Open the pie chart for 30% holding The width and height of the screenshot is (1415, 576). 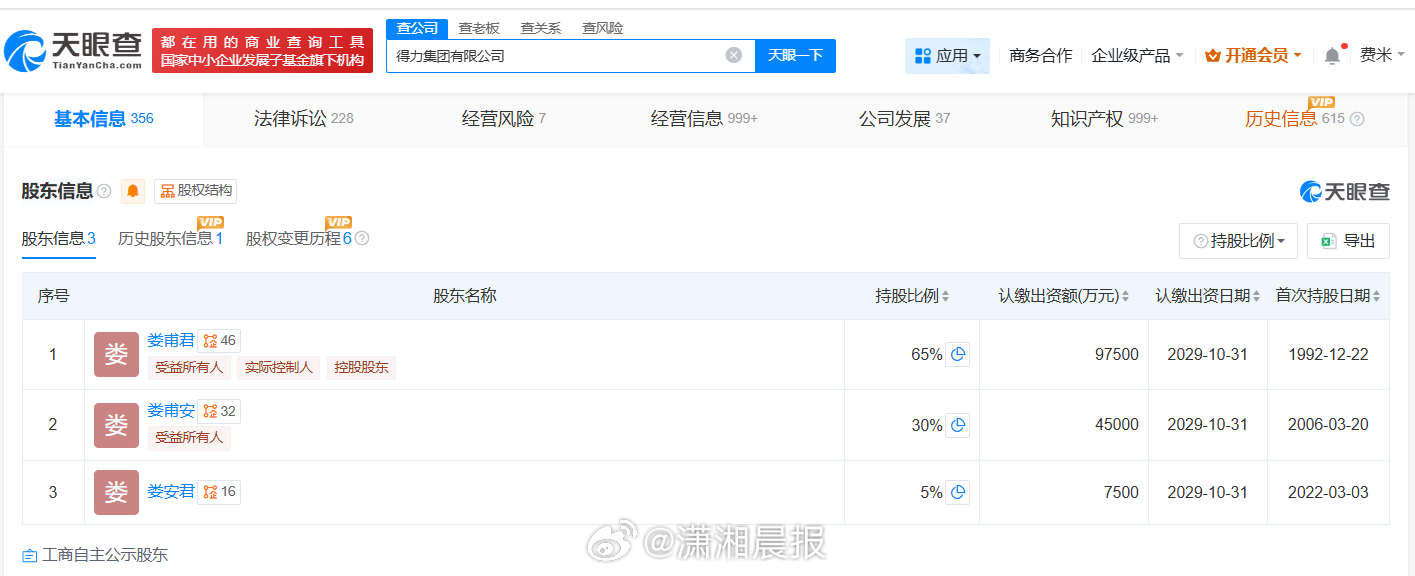coord(958,425)
